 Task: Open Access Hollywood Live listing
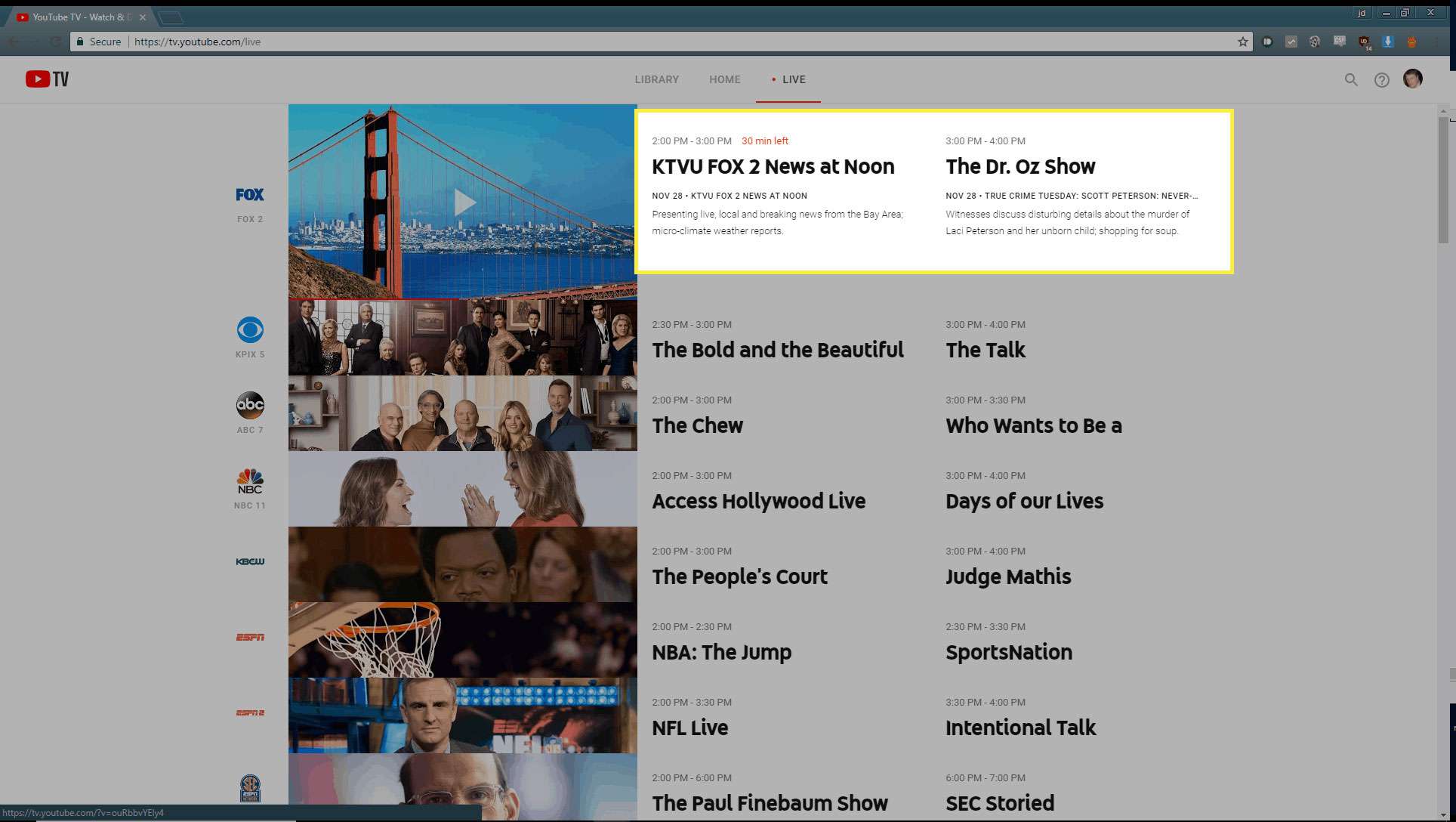click(759, 501)
